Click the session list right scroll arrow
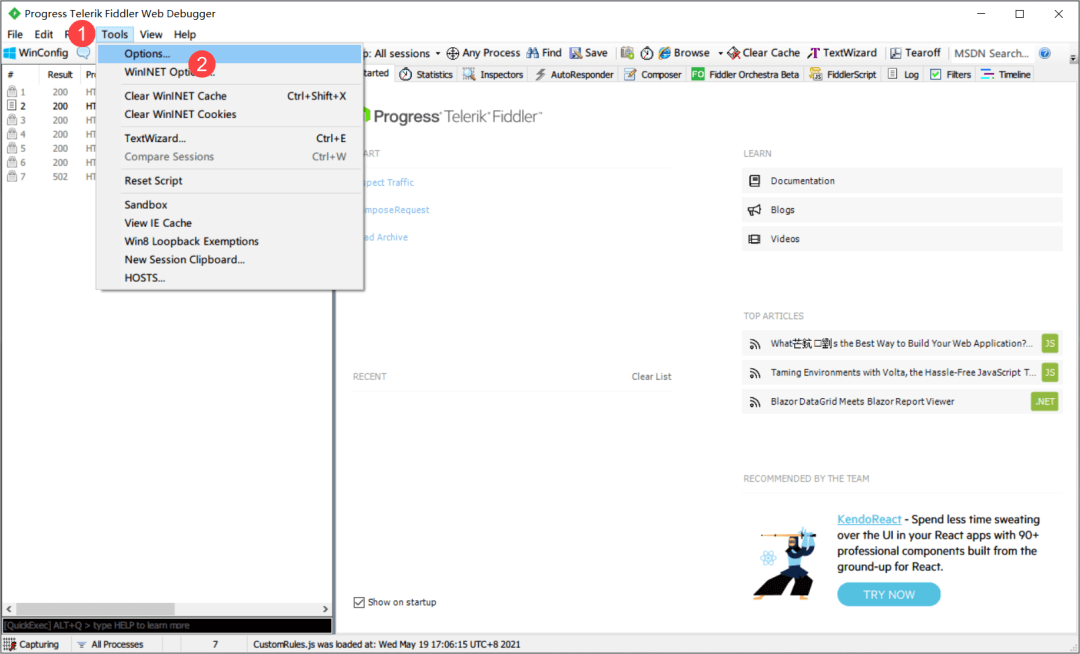This screenshot has height=654, width=1080. tap(325, 609)
